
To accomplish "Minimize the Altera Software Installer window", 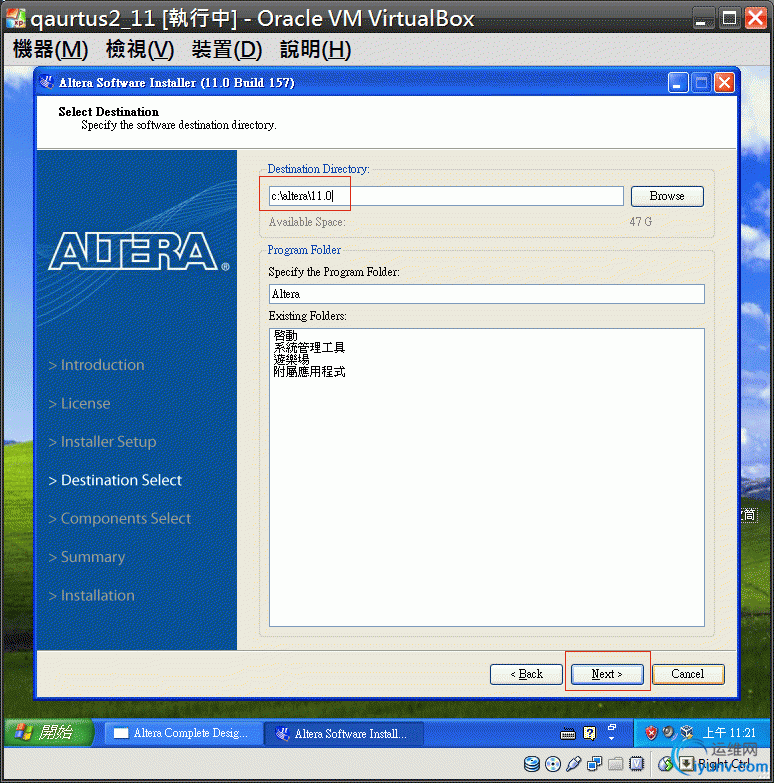I will pos(678,82).
